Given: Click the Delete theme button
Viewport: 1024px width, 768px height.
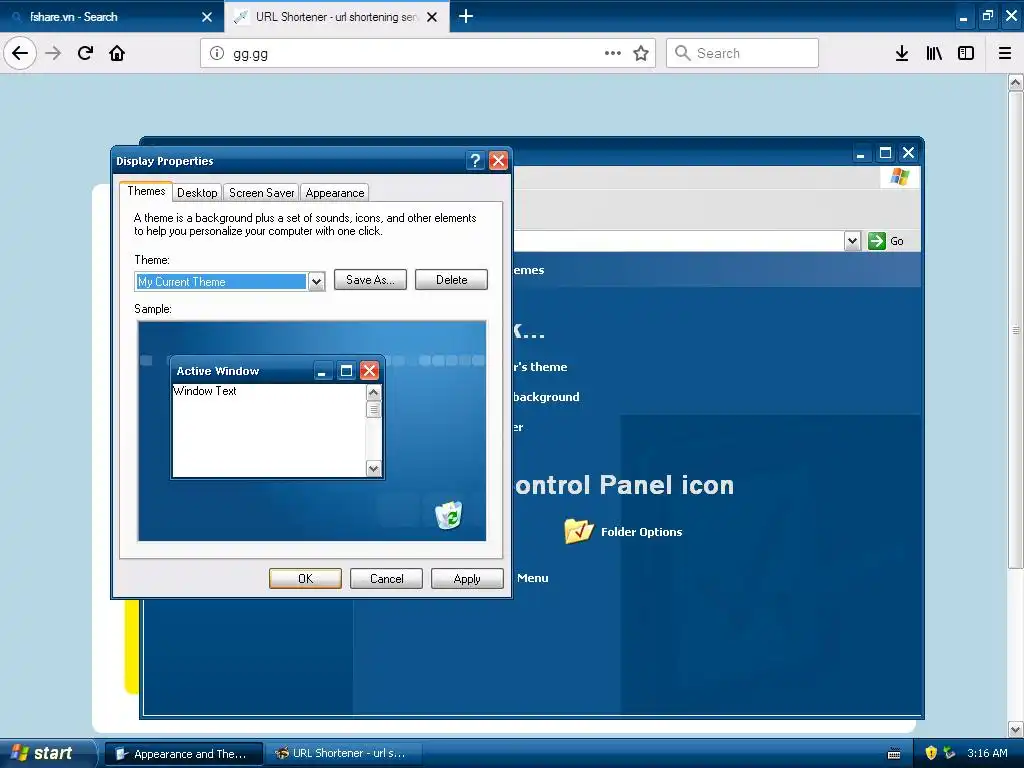Looking at the screenshot, I should [x=451, y=280].
